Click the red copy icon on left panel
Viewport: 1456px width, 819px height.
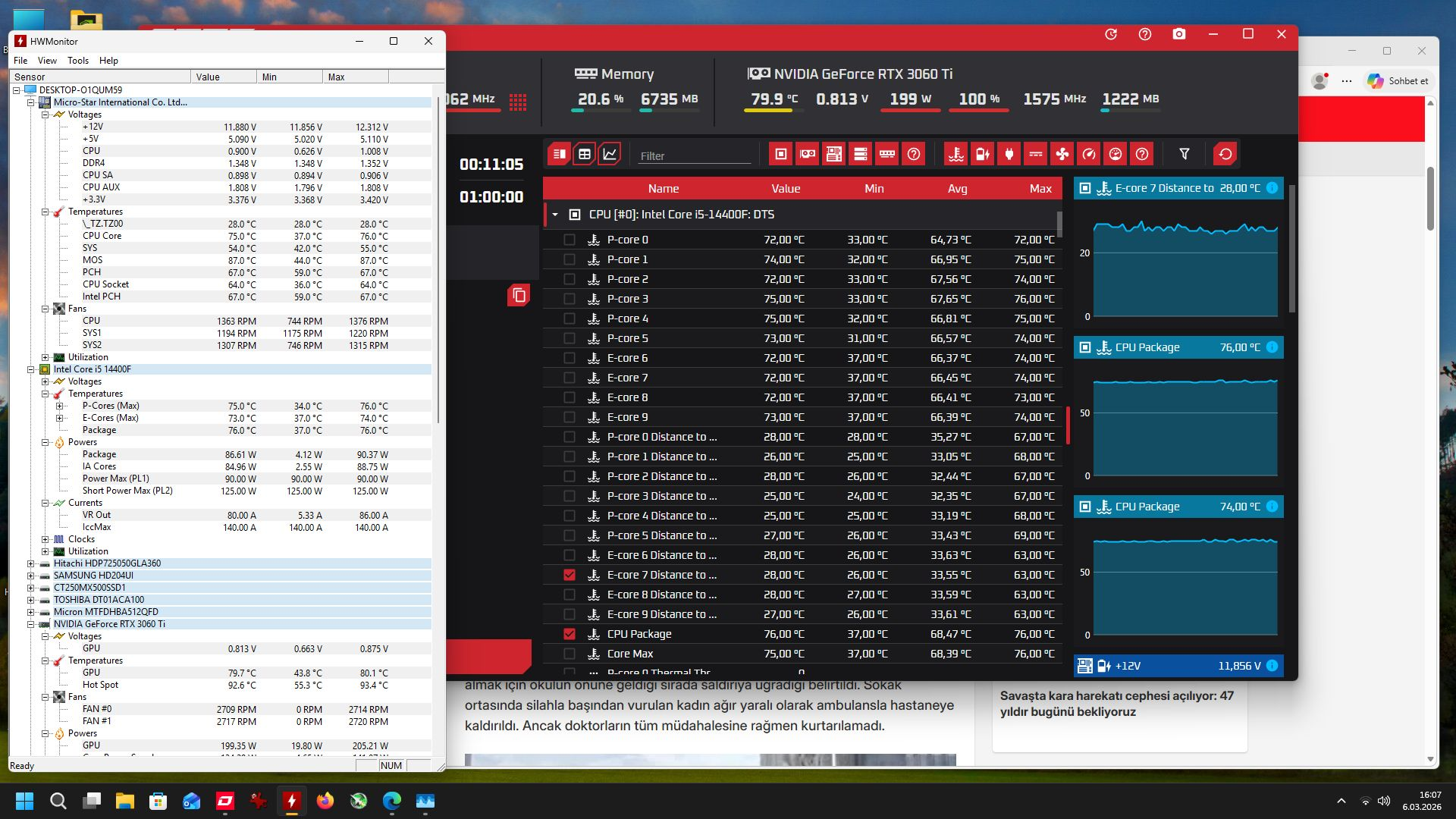click(519, 295)
